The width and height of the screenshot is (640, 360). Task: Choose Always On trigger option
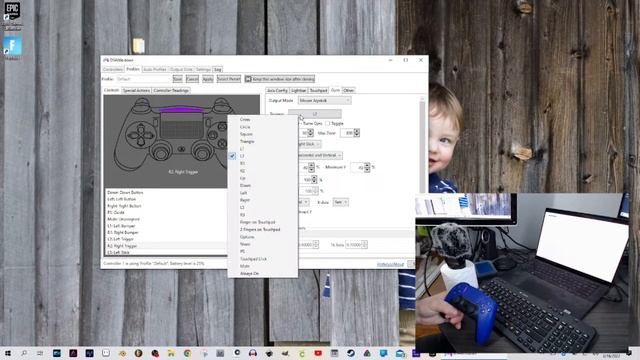(x=262, y=273)
